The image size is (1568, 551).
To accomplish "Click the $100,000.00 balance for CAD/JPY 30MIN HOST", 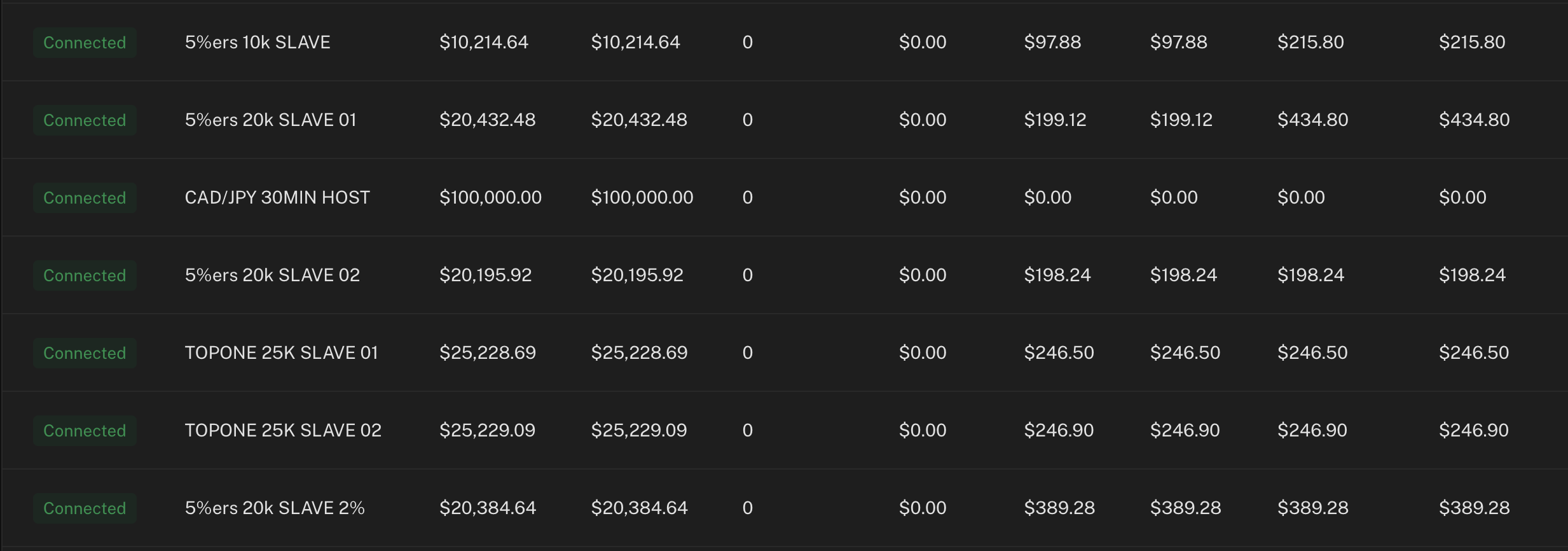I will pyautogui.click(x=492, y=197).
